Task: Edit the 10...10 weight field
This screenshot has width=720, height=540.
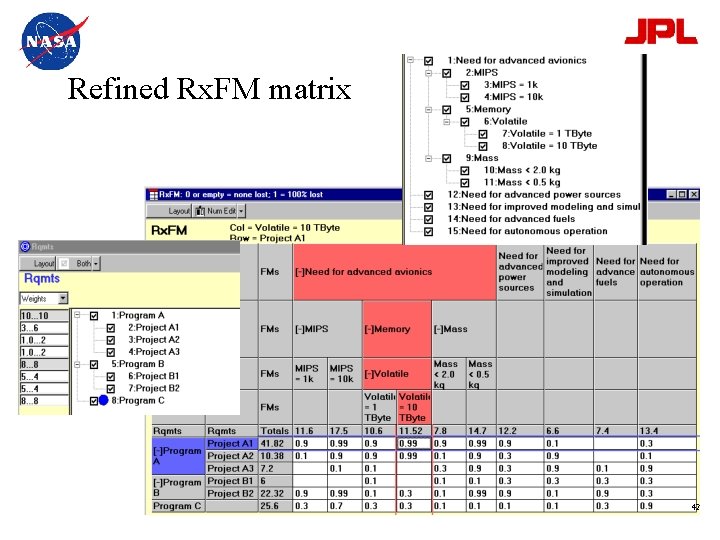Action: click(x=44, y=315)
